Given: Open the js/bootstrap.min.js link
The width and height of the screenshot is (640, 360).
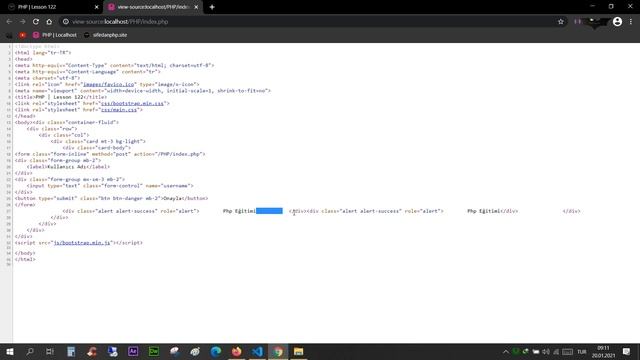Looking at the screenshot, I should click(82, 243).
